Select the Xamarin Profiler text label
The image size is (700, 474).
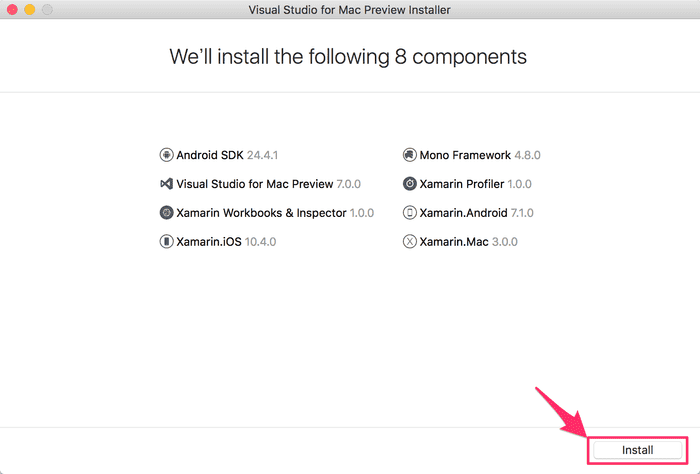pyautogui.click(x=461, y=184)
